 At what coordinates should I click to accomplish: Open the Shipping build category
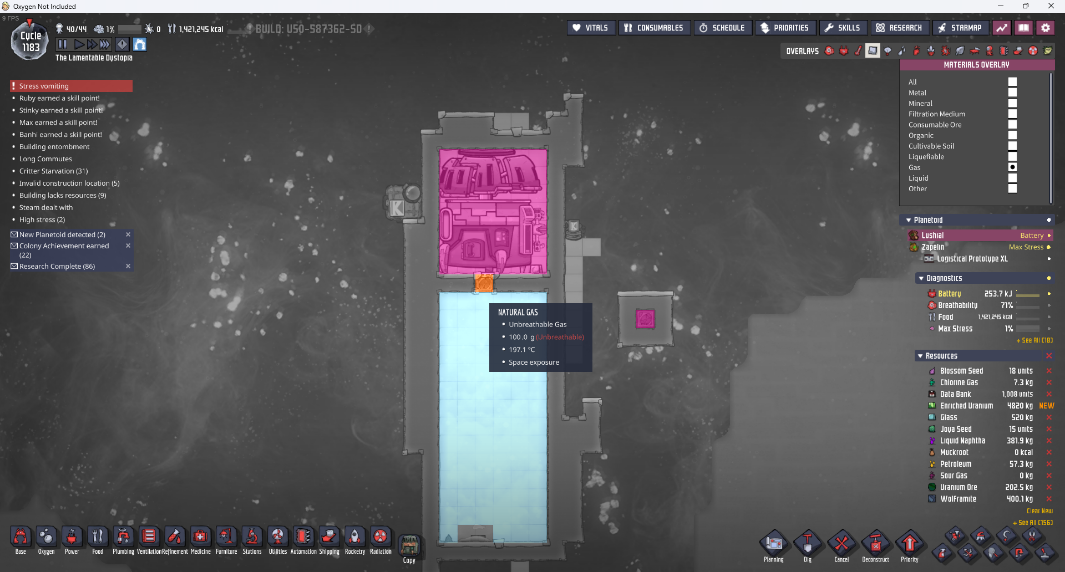(x=329, y=539)
